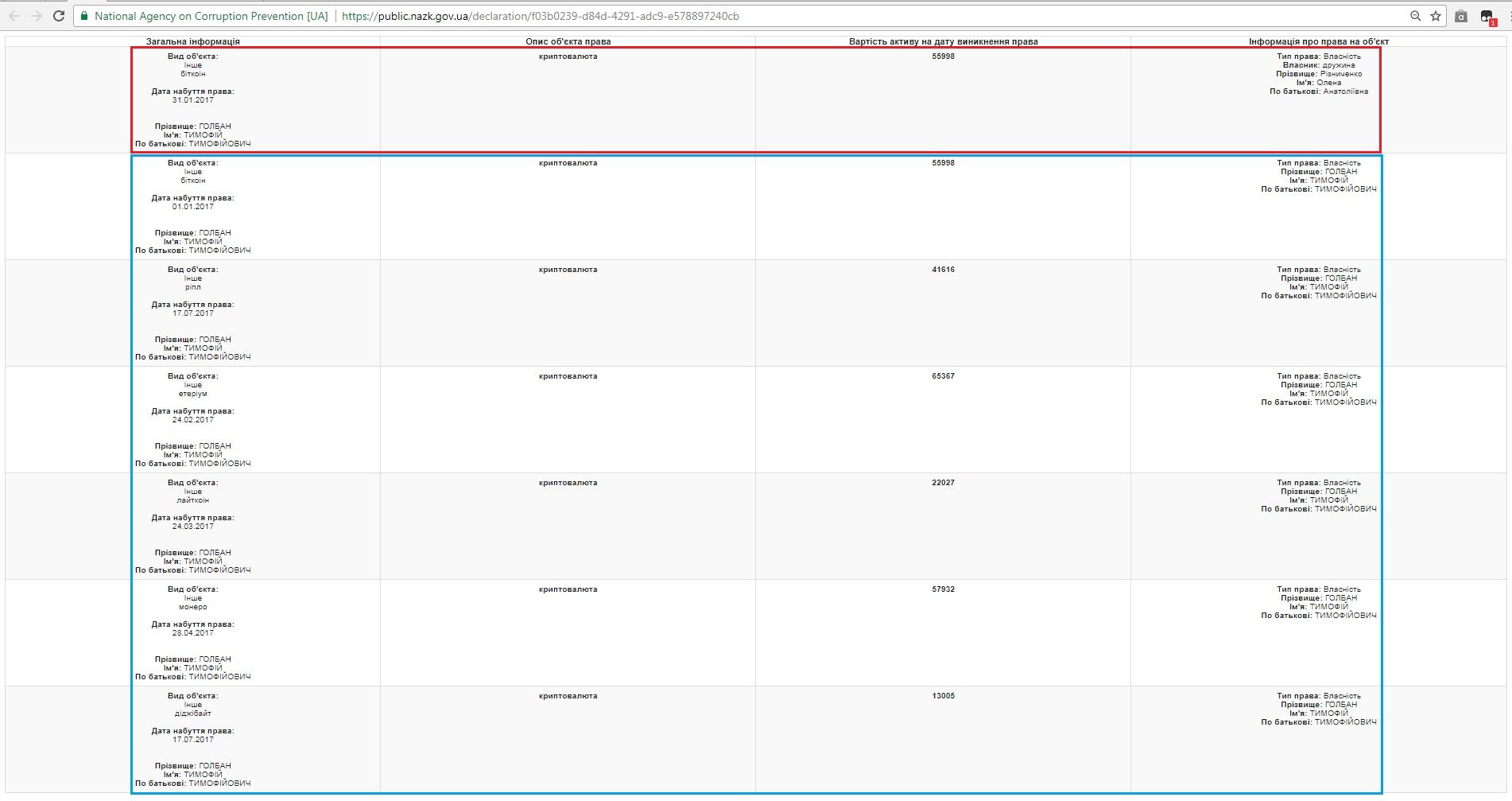Click 'Вартість активу на дату виникнення права' header

pyautogui.click(x=943, y=41)
